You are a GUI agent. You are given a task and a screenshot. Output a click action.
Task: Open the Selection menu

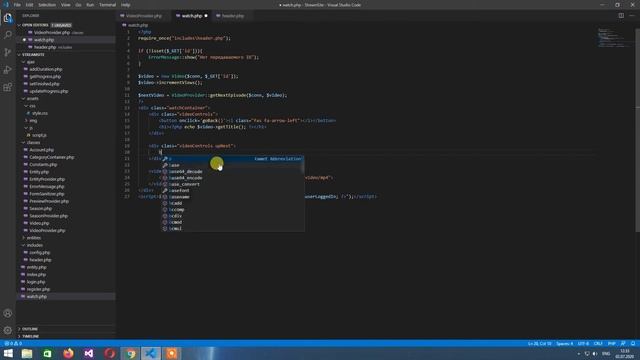(47, 5)
